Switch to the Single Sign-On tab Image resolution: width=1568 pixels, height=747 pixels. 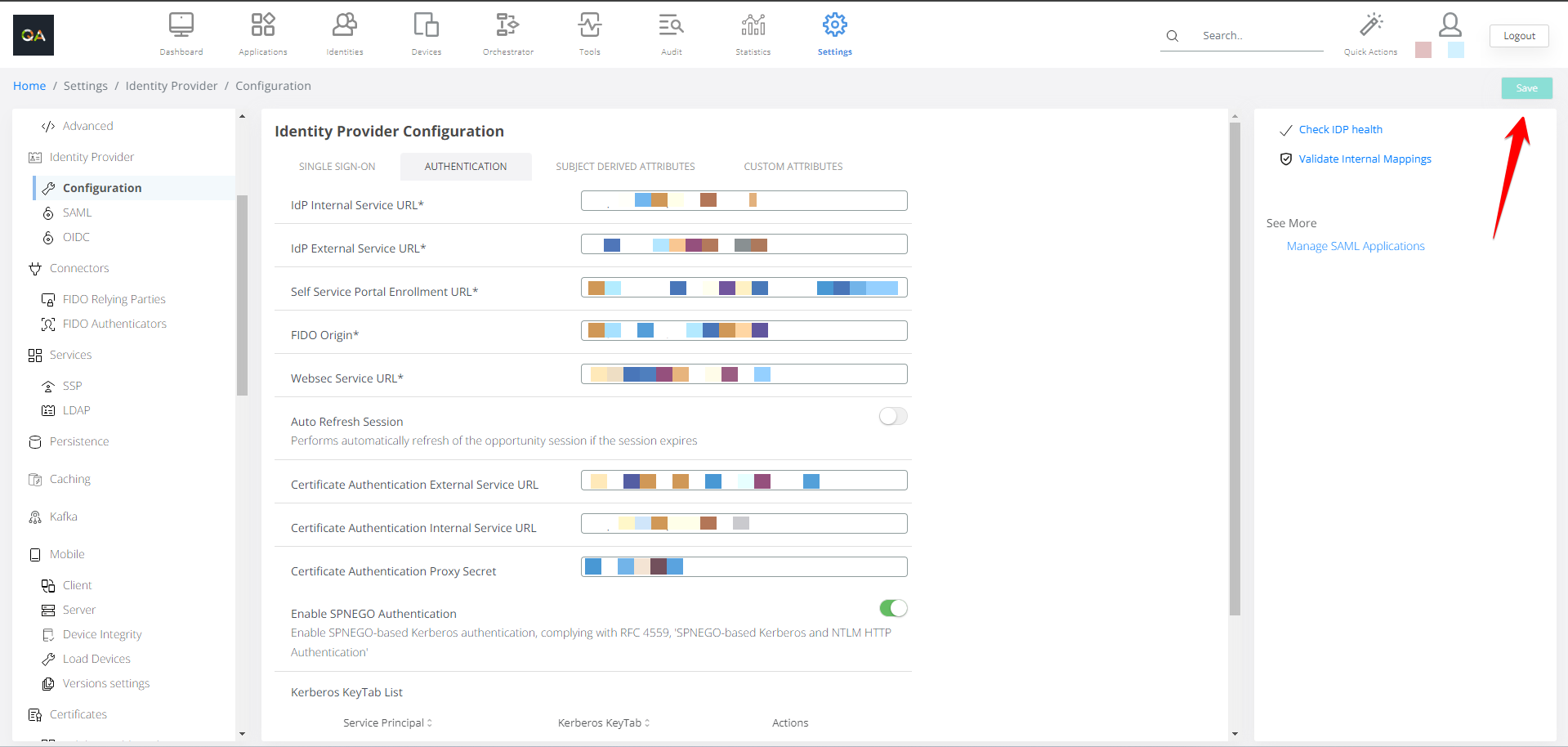coord(337,167)
